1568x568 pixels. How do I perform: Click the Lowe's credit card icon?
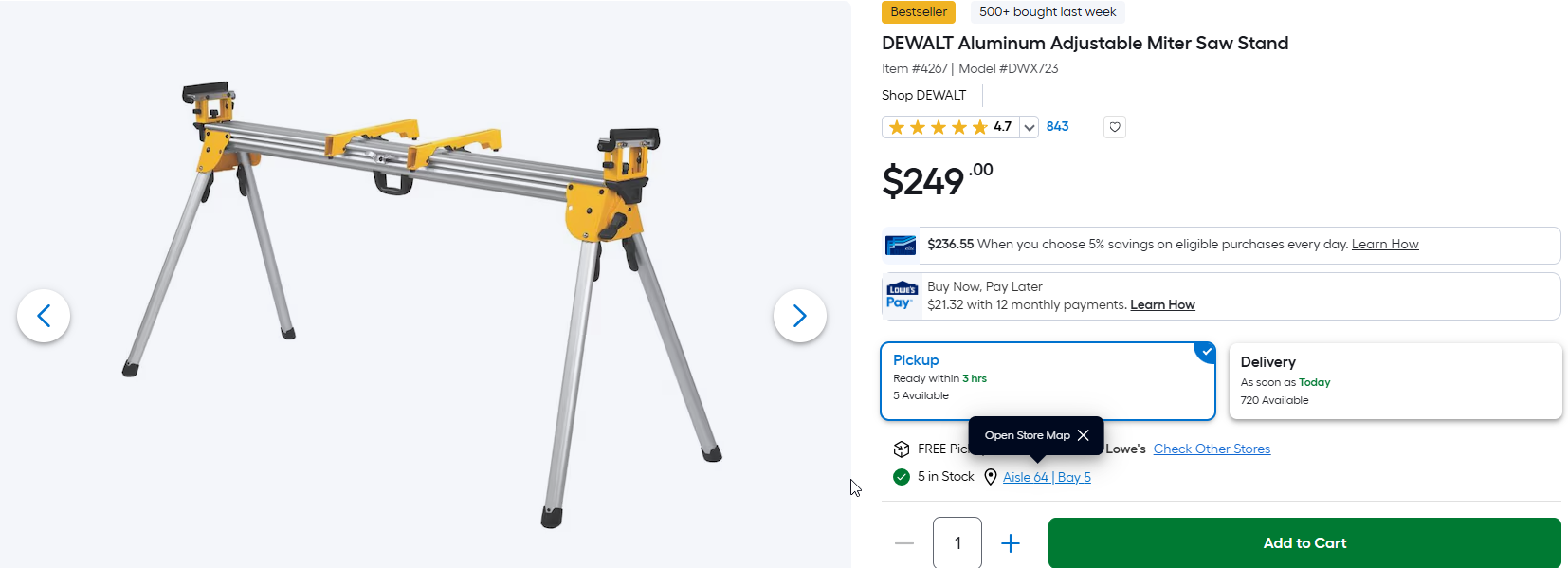coord(901,246)
